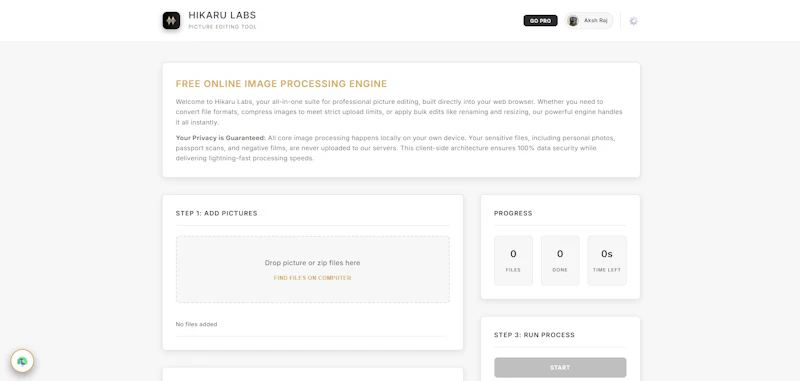Click the greyed START button
This screenshot has width=800, height=381.
pos(560,367)
